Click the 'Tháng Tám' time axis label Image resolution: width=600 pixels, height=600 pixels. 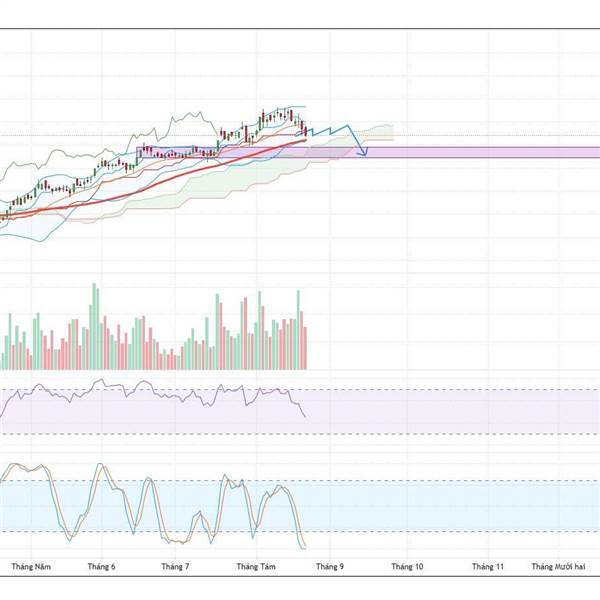pos(256,566)
